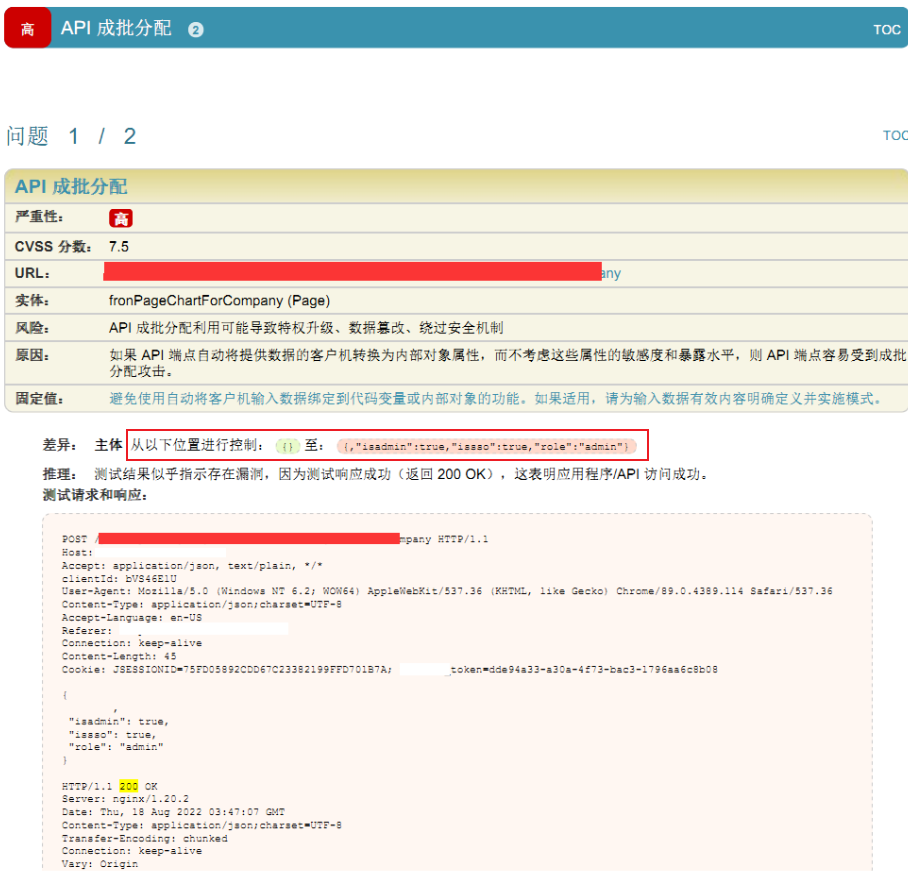Click the Server: nginx/1.20.2 response line
Viewport: 908px width, 871px height.
[125, 799]
